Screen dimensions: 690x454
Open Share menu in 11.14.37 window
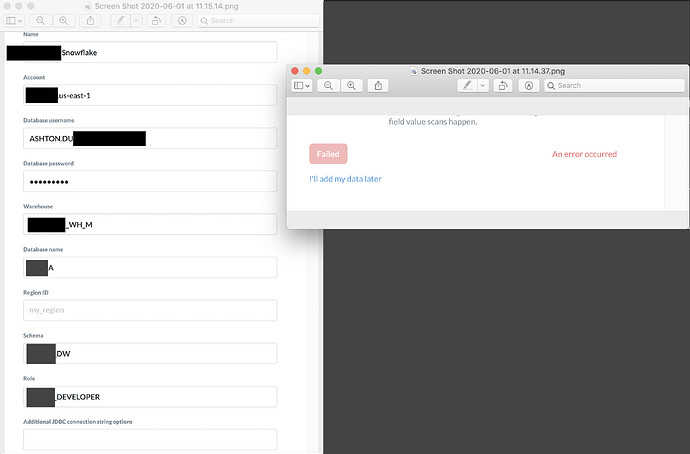pos(378,86)
